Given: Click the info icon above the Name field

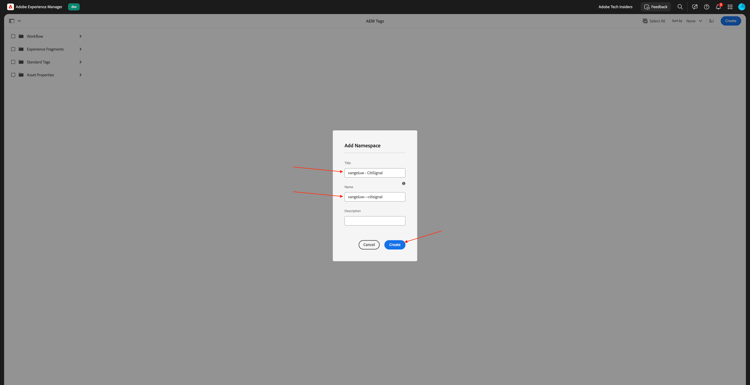Looking at the screenshot, I should click(x=403, y=184).
